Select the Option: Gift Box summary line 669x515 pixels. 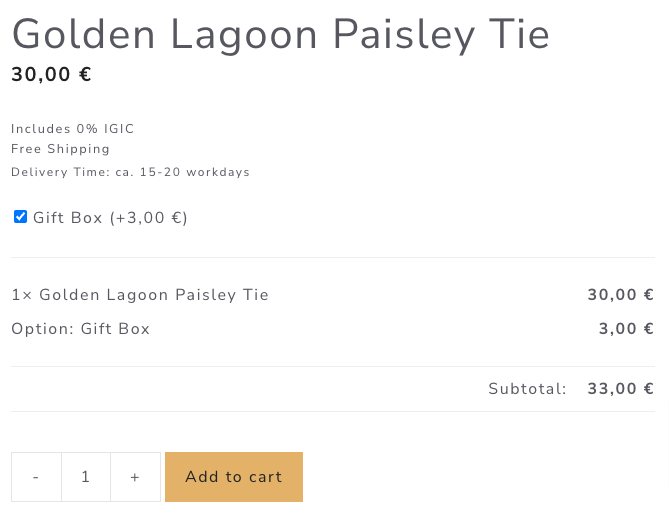coord(80,329)
